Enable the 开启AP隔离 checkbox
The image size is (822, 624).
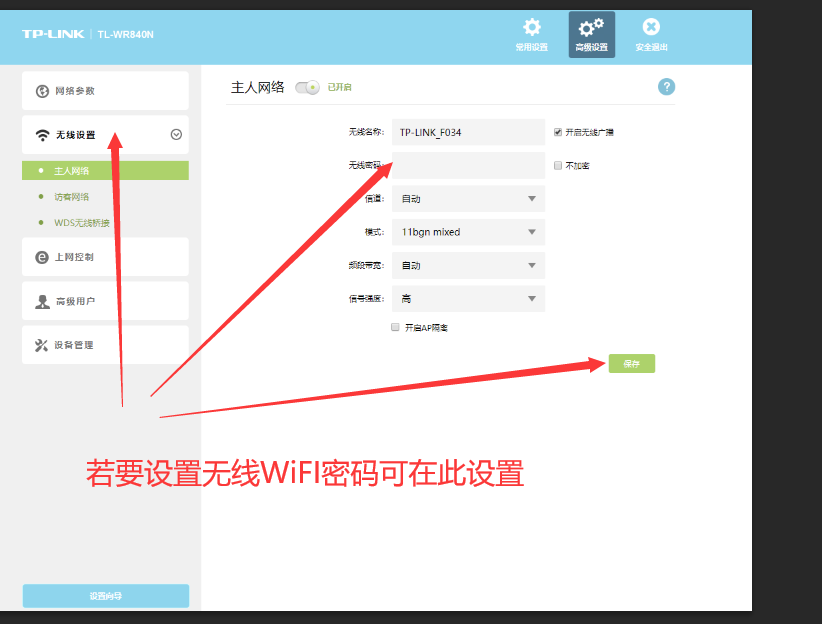pyautogui.click(x=396, y=327)
